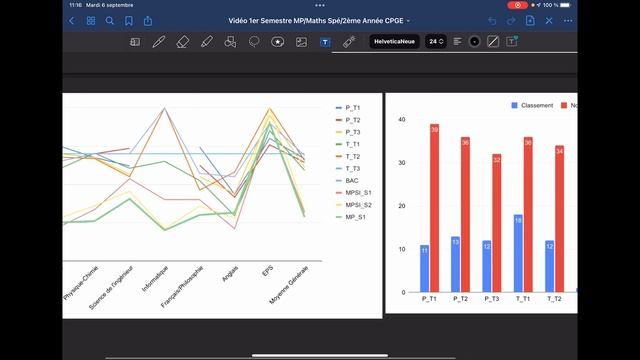Open the zoom window tool
640x360 pixels.
coord(135,42)
